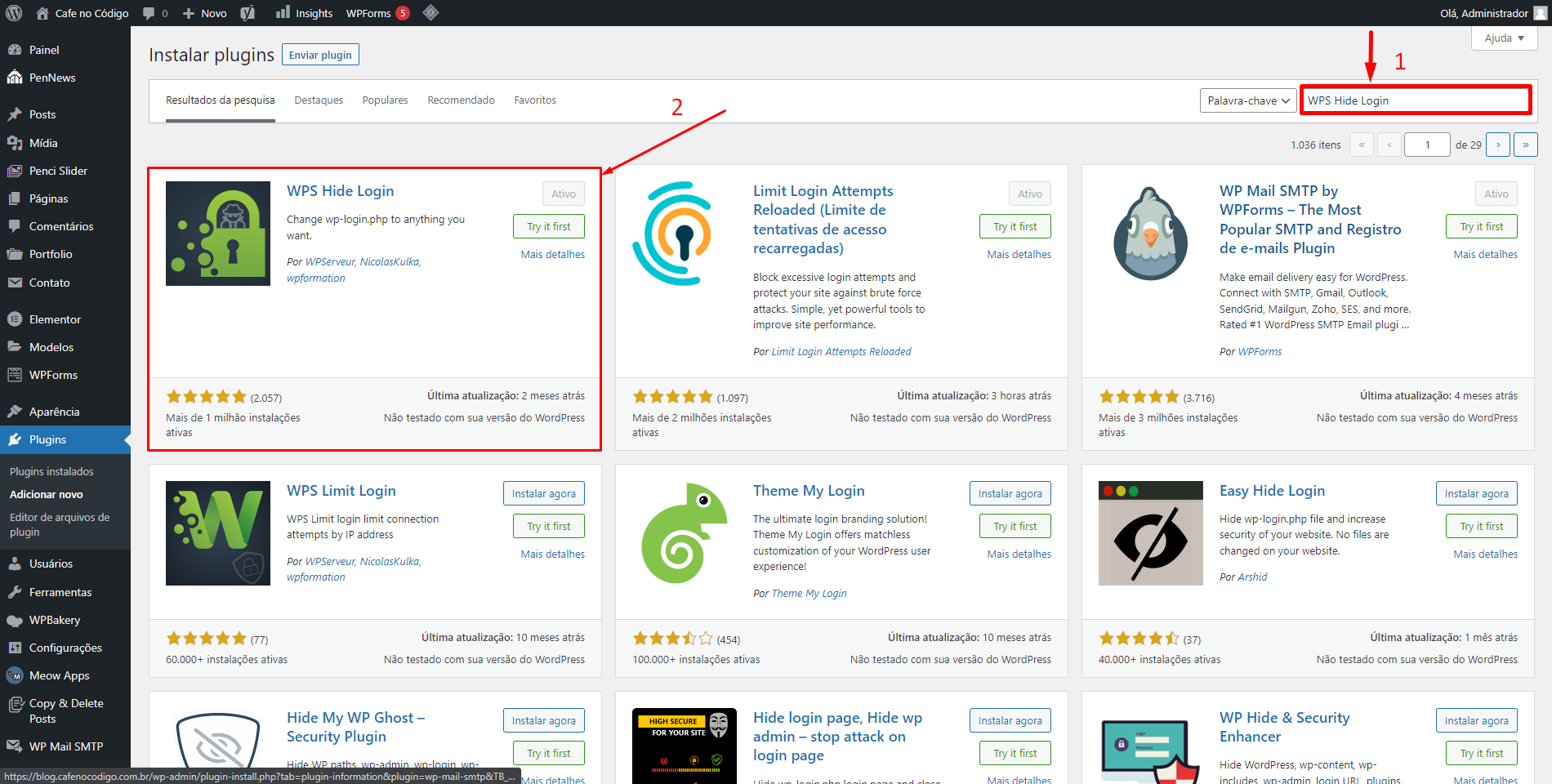Click the WPForms author link
This screenshot has width=1552, height=784.
click(x=1260, y=351)
